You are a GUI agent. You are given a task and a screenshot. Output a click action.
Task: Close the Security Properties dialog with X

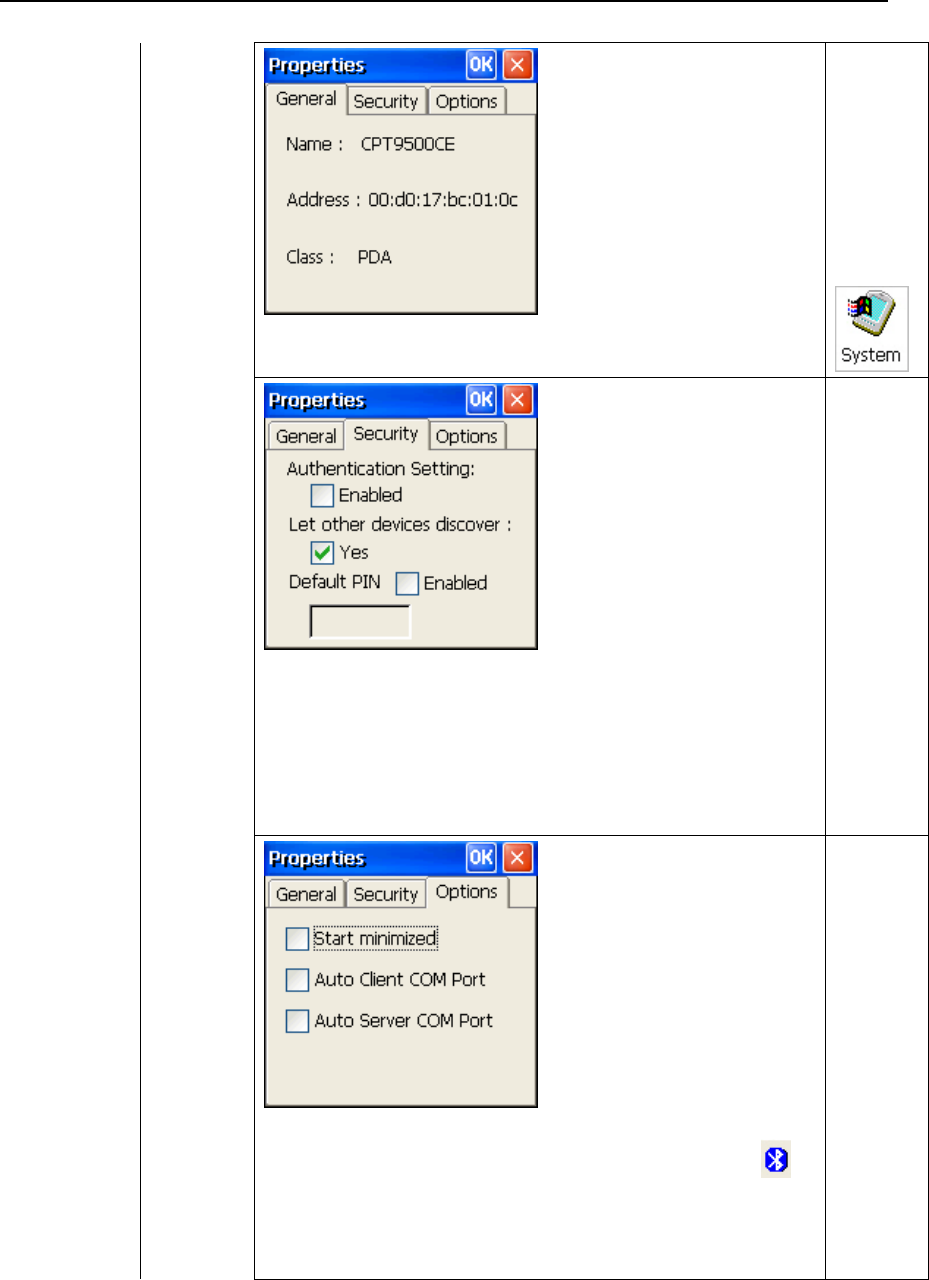pos(517,401)
